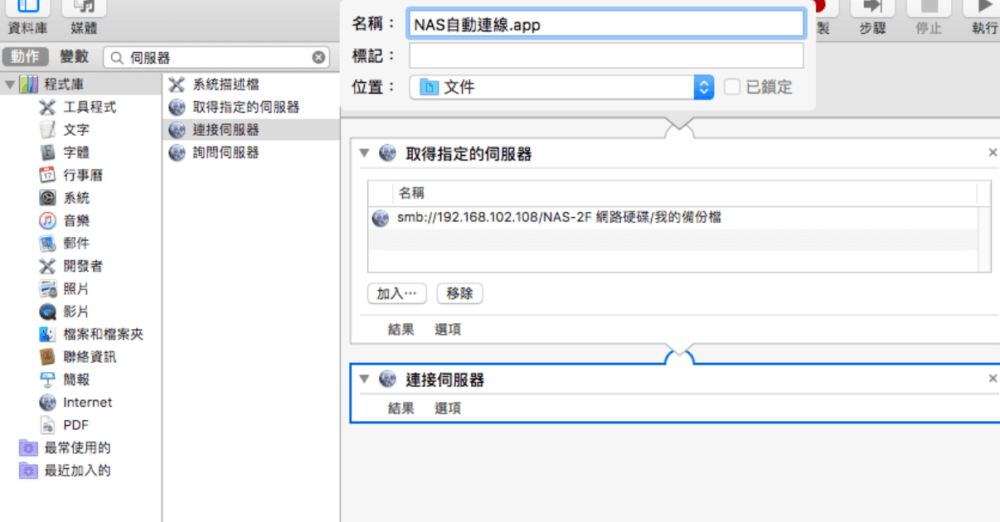Collapse the 連接伺服器 action panel
This screenshot has height=522, width=1000.
[364, 379]
